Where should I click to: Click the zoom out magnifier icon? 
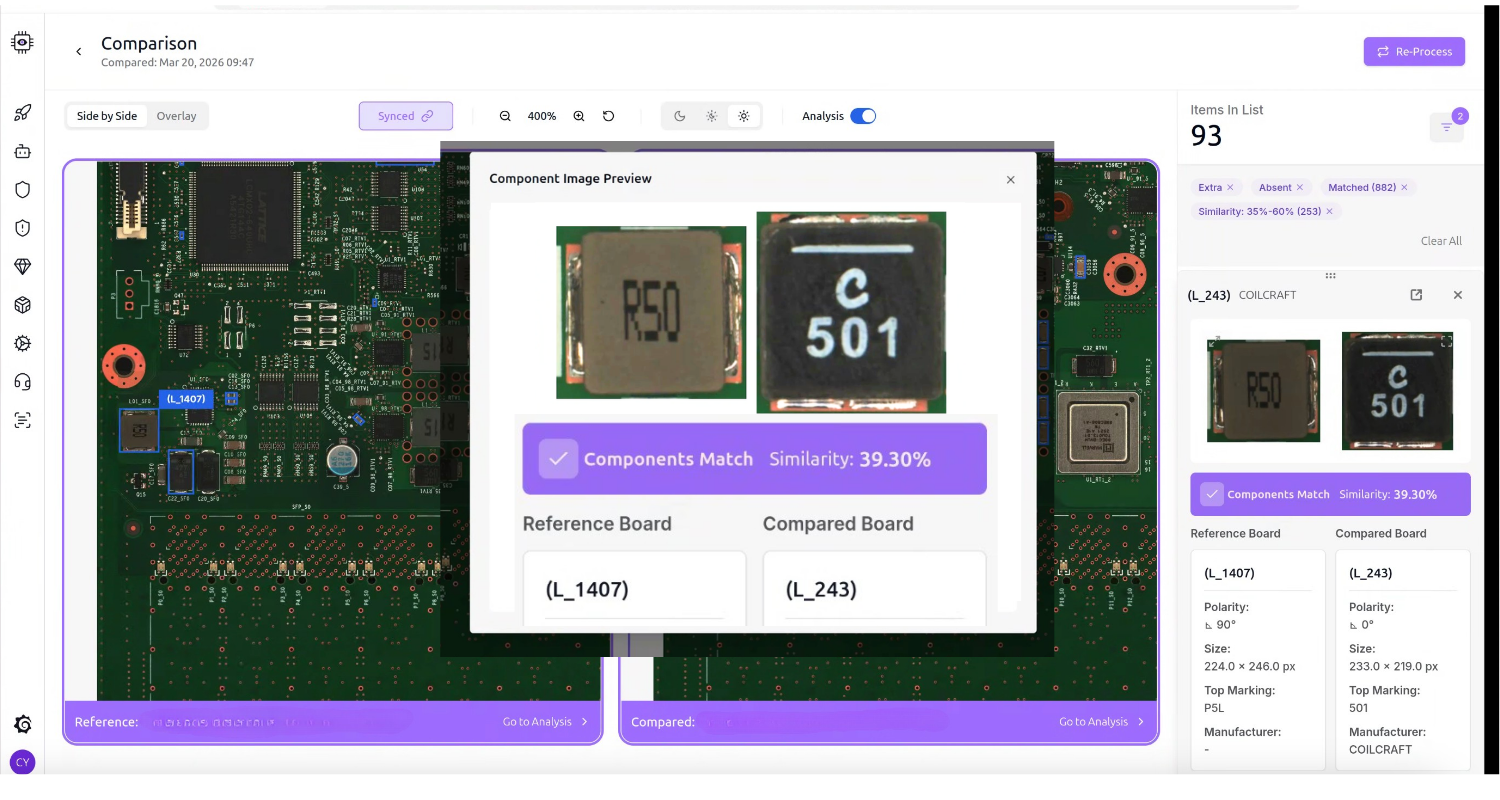tap(505, 116)
